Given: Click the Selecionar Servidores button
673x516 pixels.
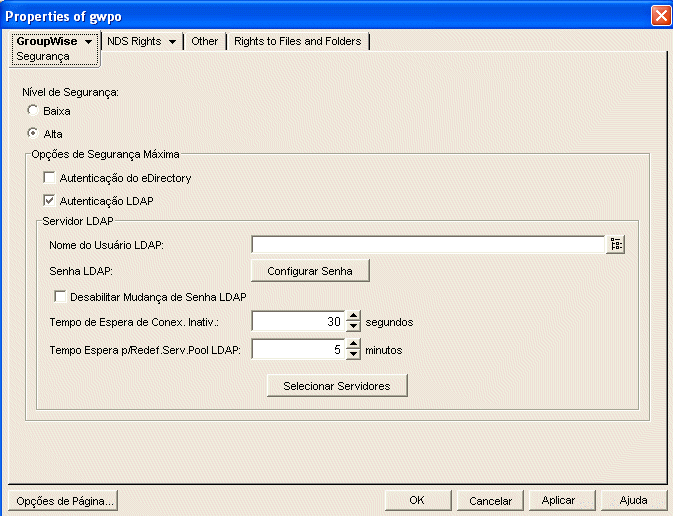Looking at the screenshot, I should point(337,386).
